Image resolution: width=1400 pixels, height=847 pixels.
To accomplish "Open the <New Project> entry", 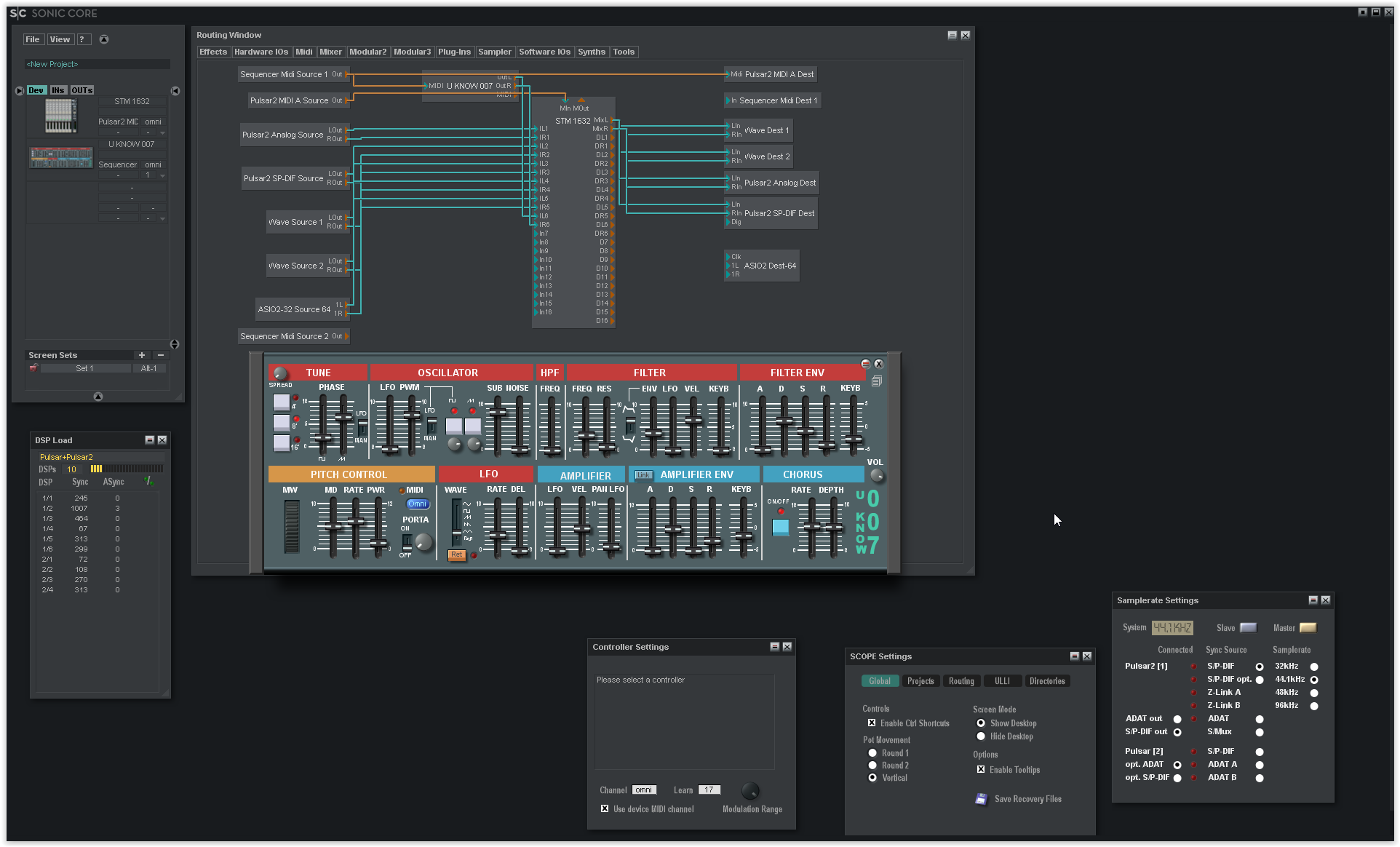I will [x=52, y=64].
